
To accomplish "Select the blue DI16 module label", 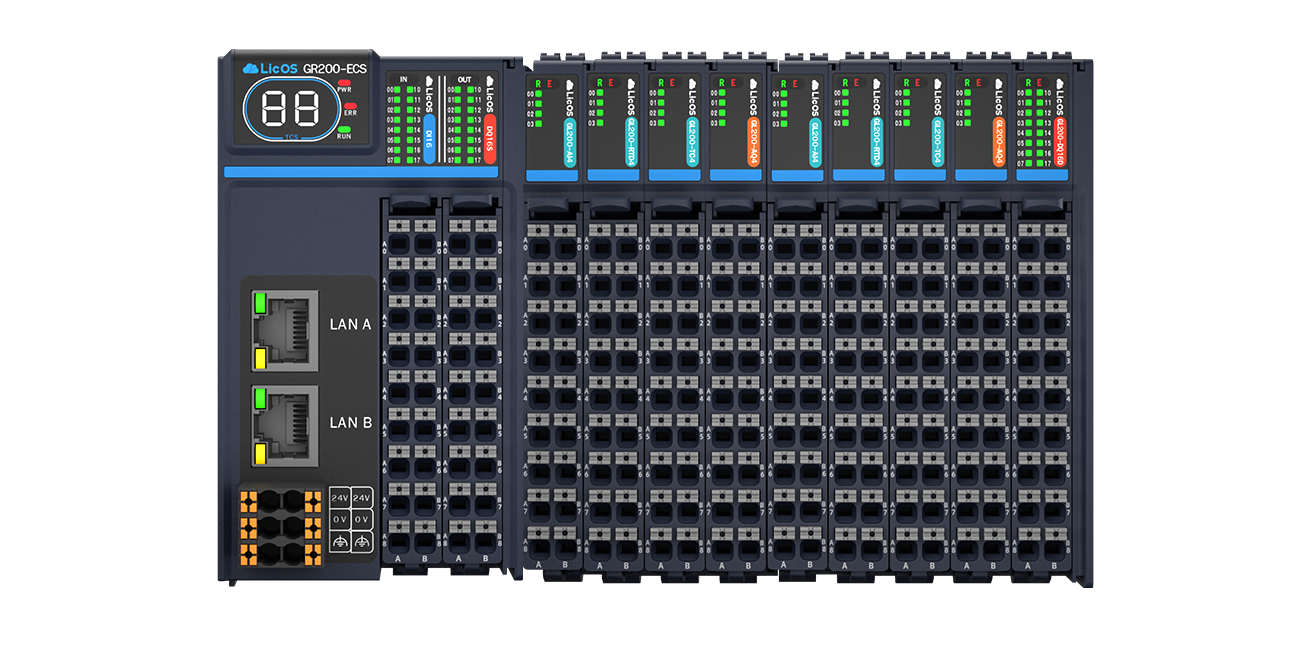I will 428,138.
